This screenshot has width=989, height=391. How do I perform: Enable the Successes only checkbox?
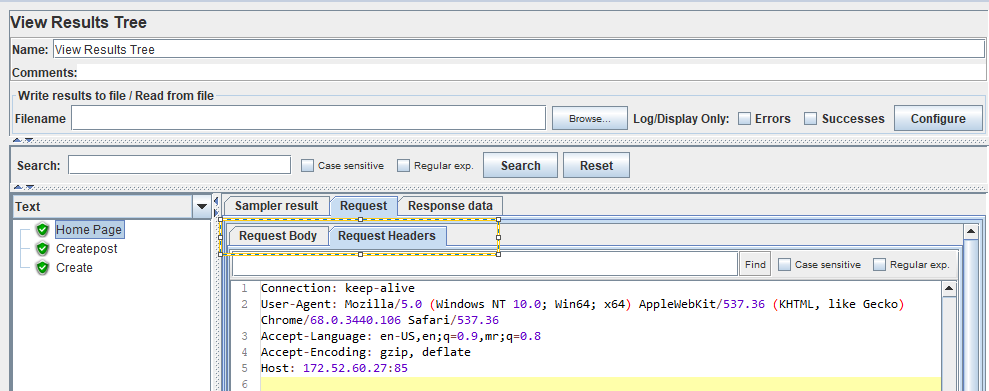(811, 119)
